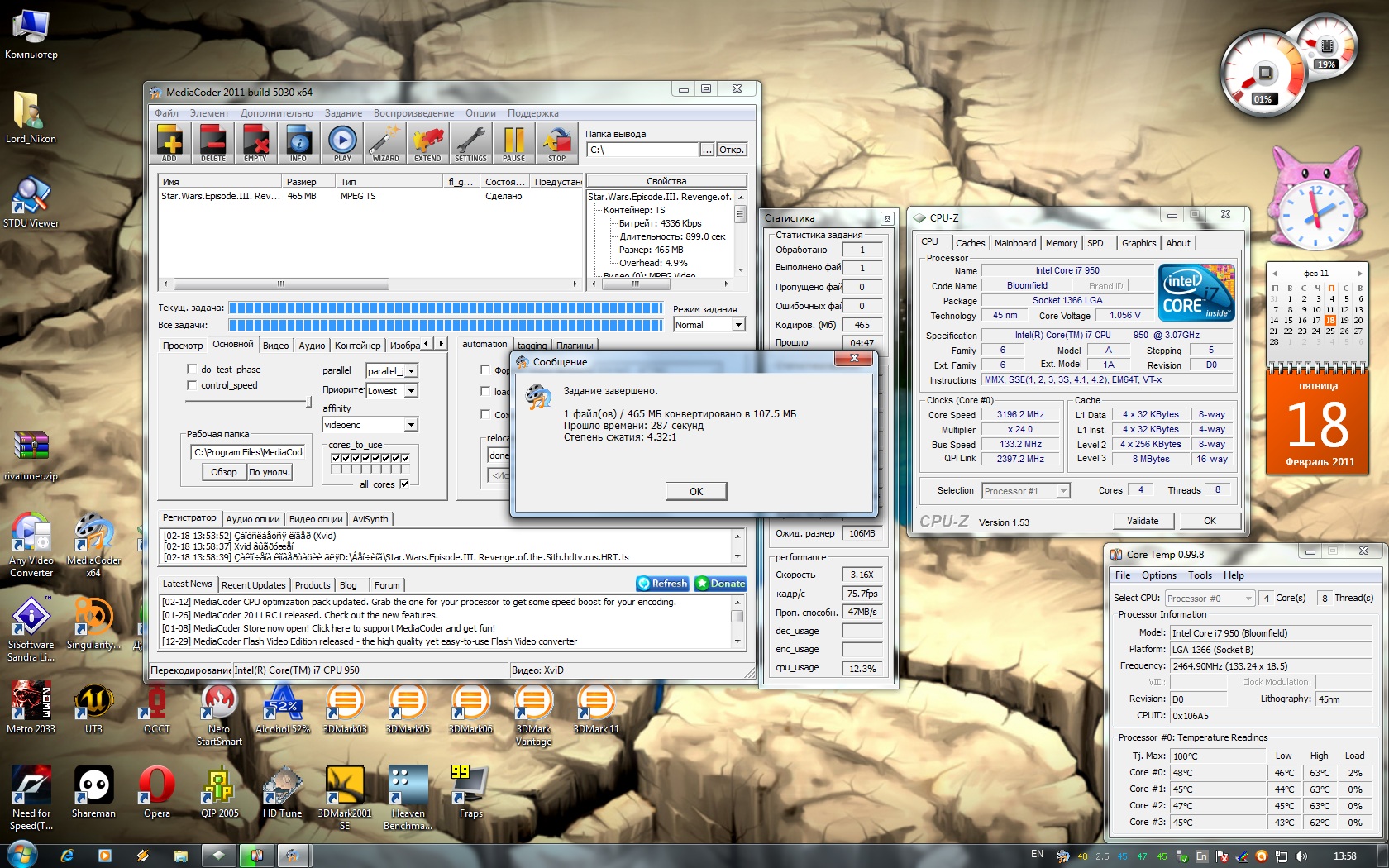Select the Star.Wars.Episode.III file row
Screen dimensions: 1389x868
click(x=370, y=197)
